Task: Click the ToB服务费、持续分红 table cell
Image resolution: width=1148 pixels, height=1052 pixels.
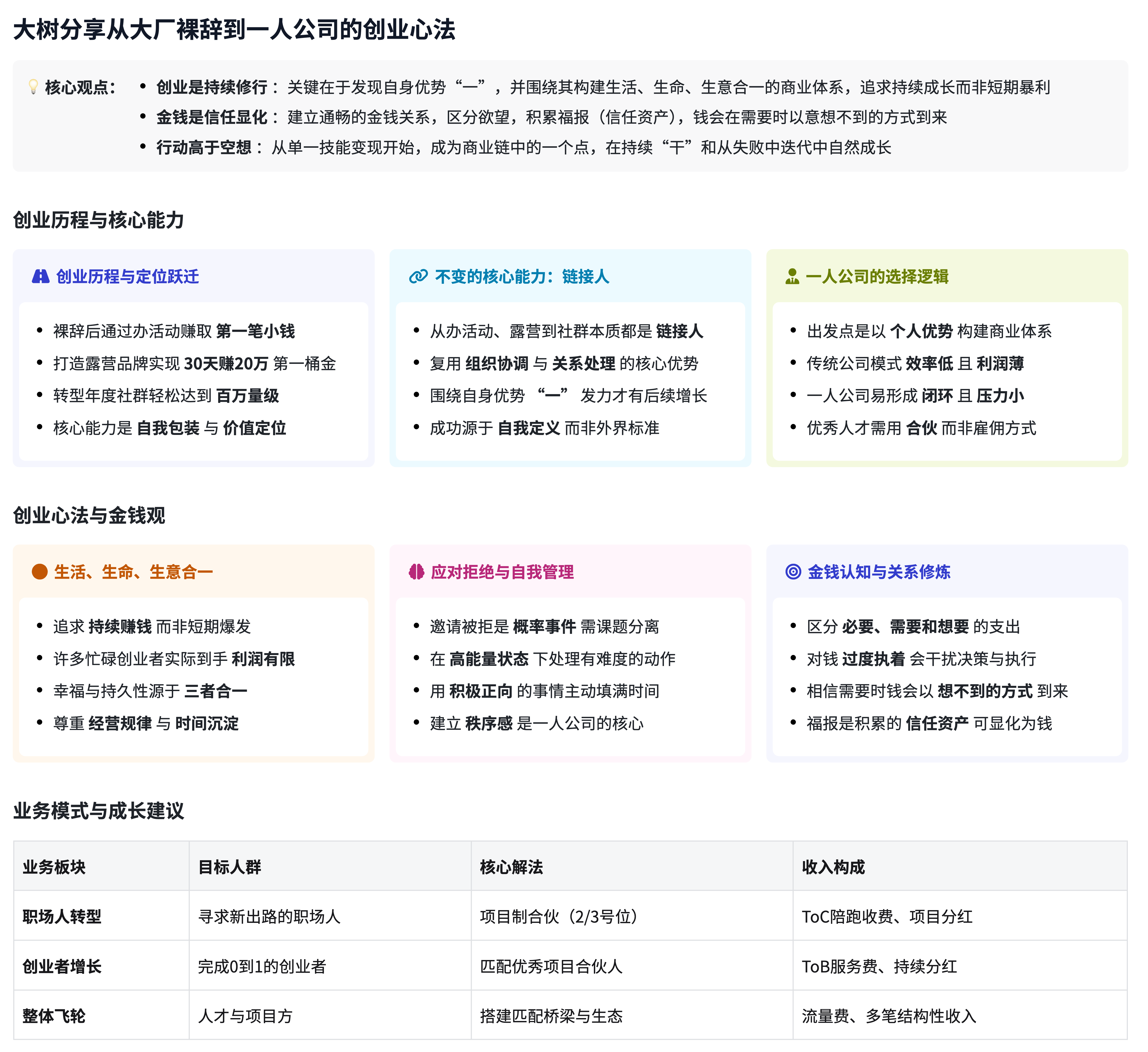Action: [x=879, y=966]
